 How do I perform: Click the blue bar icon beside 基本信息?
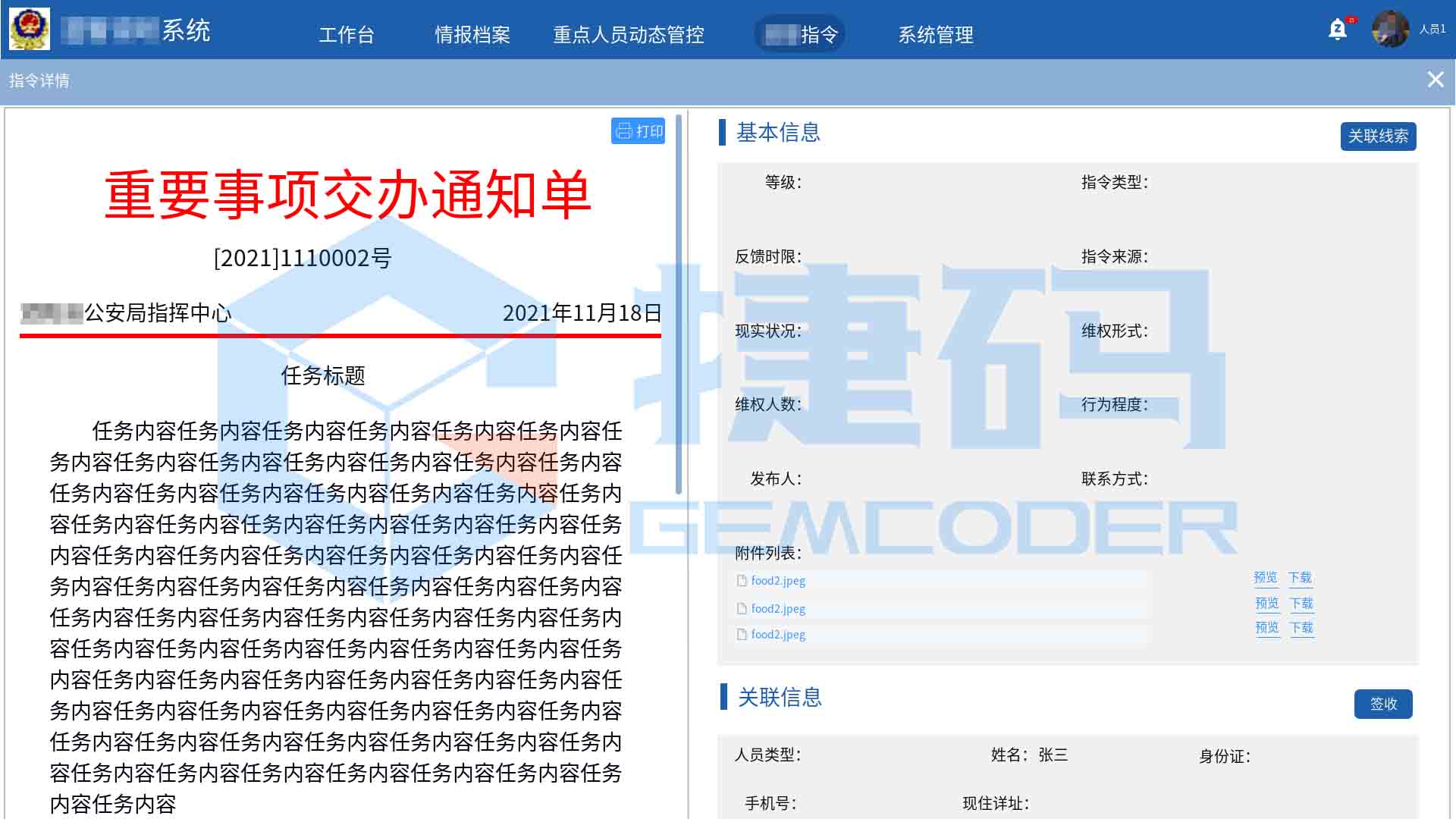tap(723, 133)
